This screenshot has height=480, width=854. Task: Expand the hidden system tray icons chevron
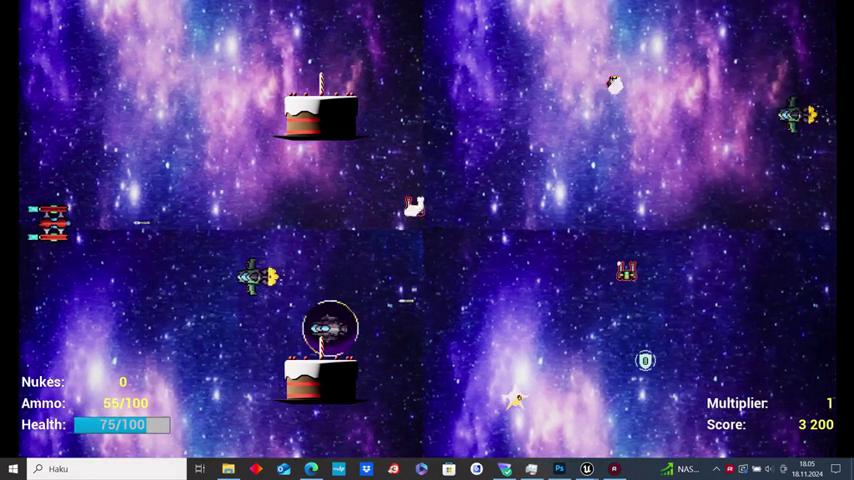tap(716, 469)
